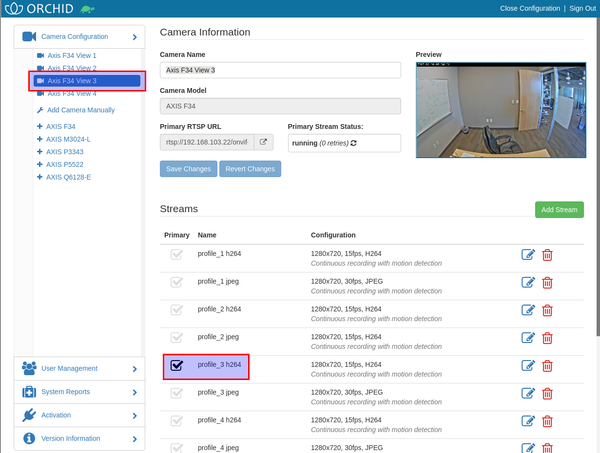Set profile_1 h264 as primary stream
Viewport: 600px width, 453px height.
click(x=176, y=254)
